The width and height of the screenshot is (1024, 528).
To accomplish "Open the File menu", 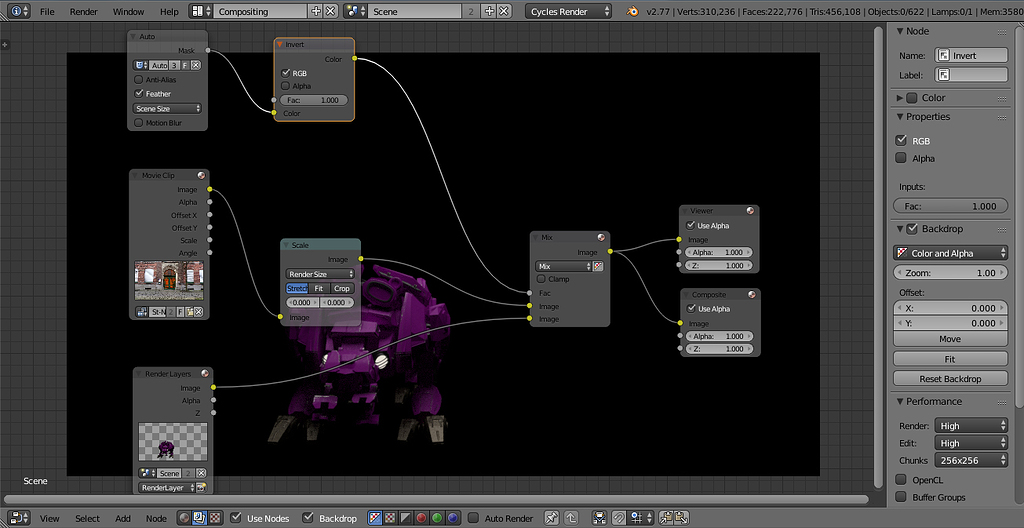I will coord(47,12).
